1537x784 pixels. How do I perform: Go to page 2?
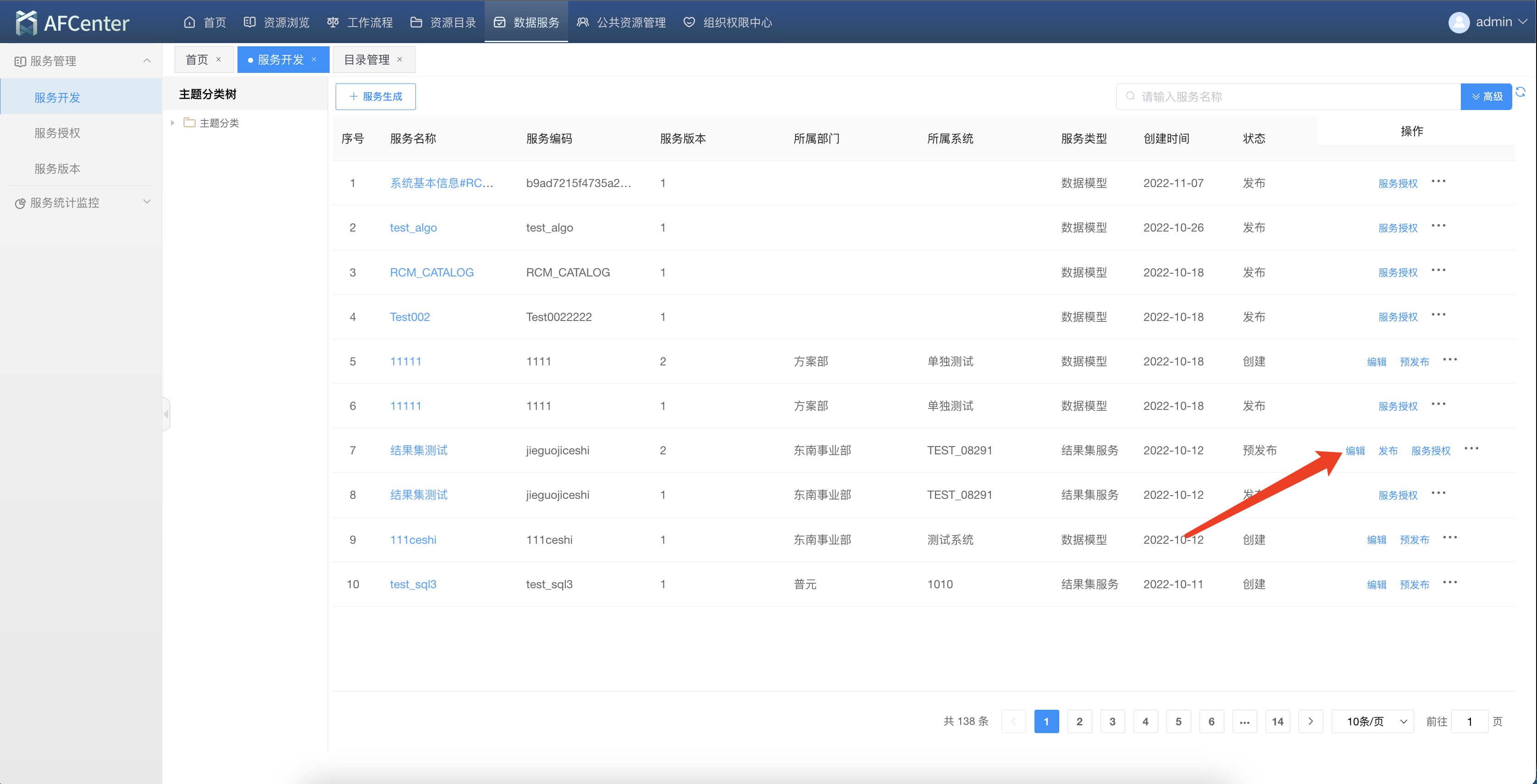pos(1079,721)
